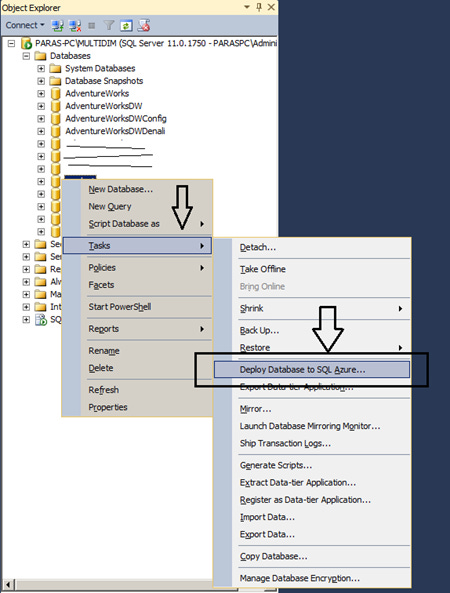
Task: Collapse the Databases folder
Action: [26, 56]
